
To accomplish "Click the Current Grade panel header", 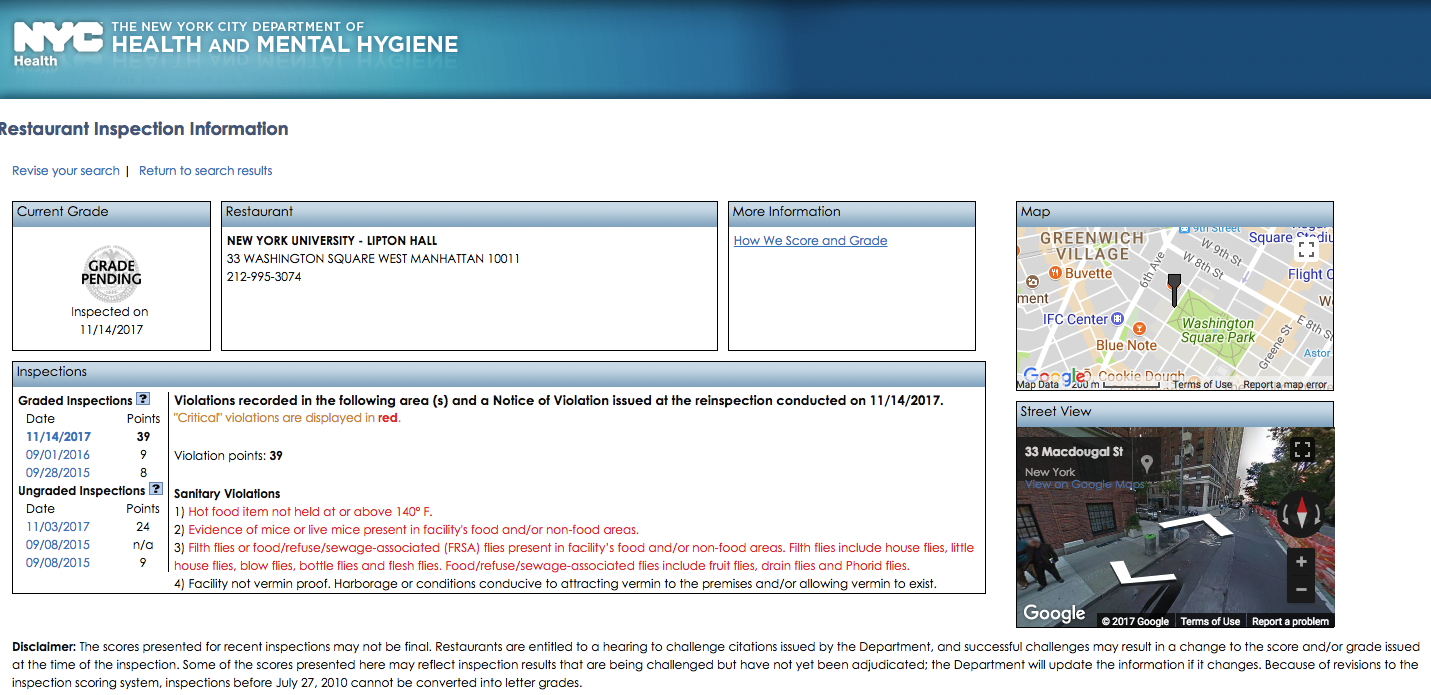I will 111,213.
